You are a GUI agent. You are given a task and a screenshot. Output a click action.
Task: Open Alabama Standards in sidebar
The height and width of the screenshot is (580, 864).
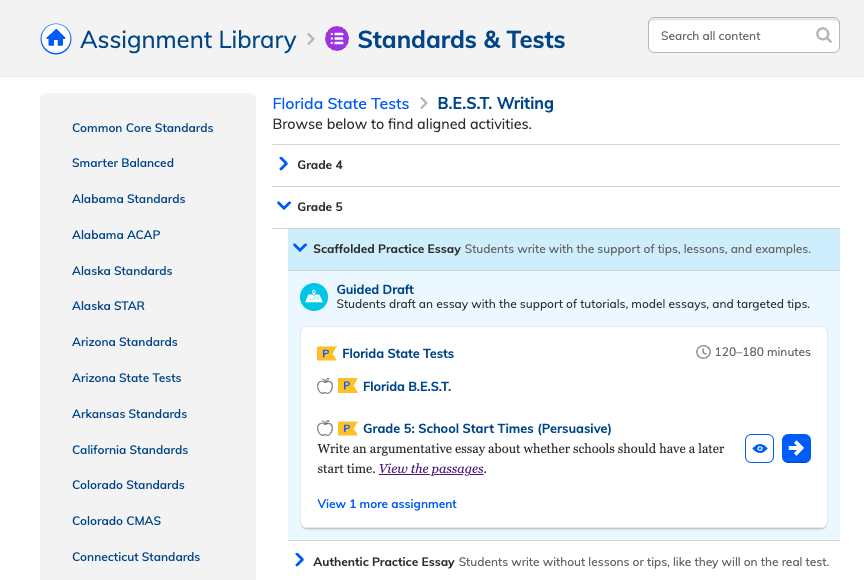(x=128, y=199)
